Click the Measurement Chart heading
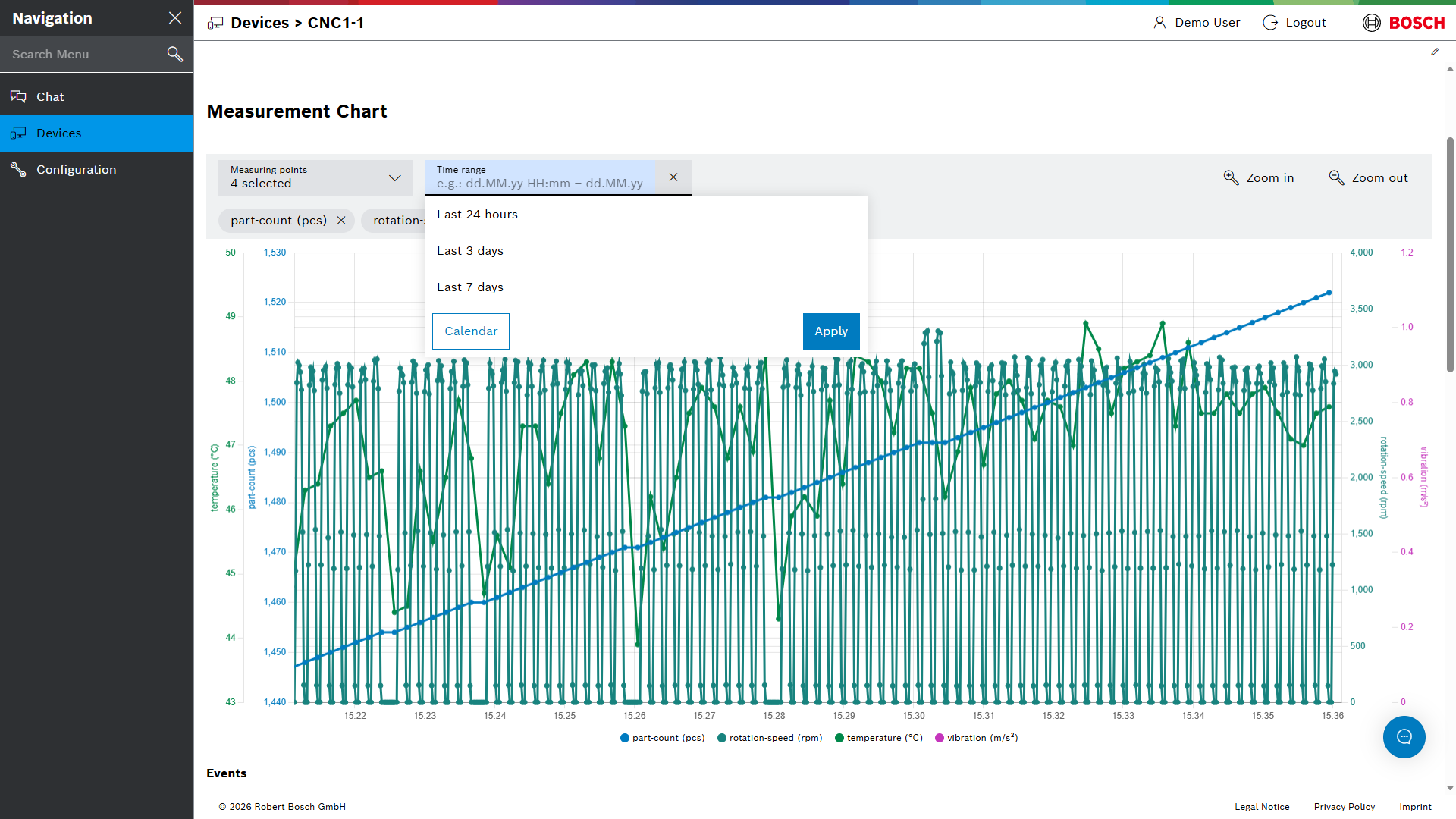The height and width of the screenshot is (819, 1456). 297,111
